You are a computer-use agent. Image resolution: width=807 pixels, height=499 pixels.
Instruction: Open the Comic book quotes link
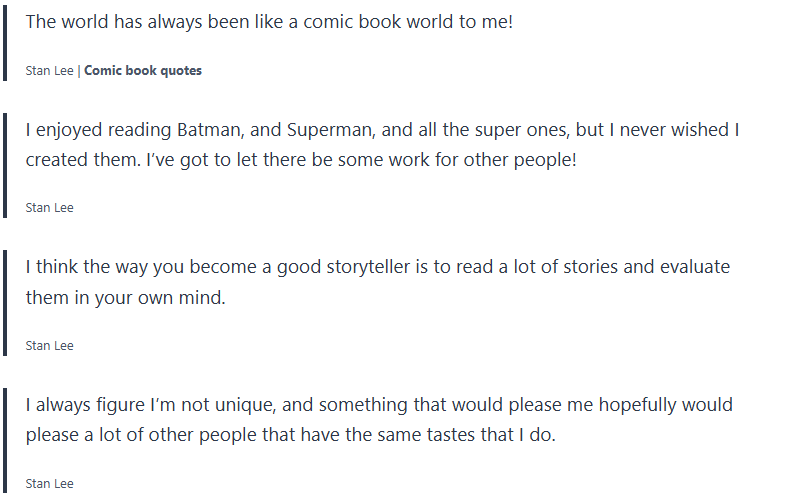pos(143,71)
